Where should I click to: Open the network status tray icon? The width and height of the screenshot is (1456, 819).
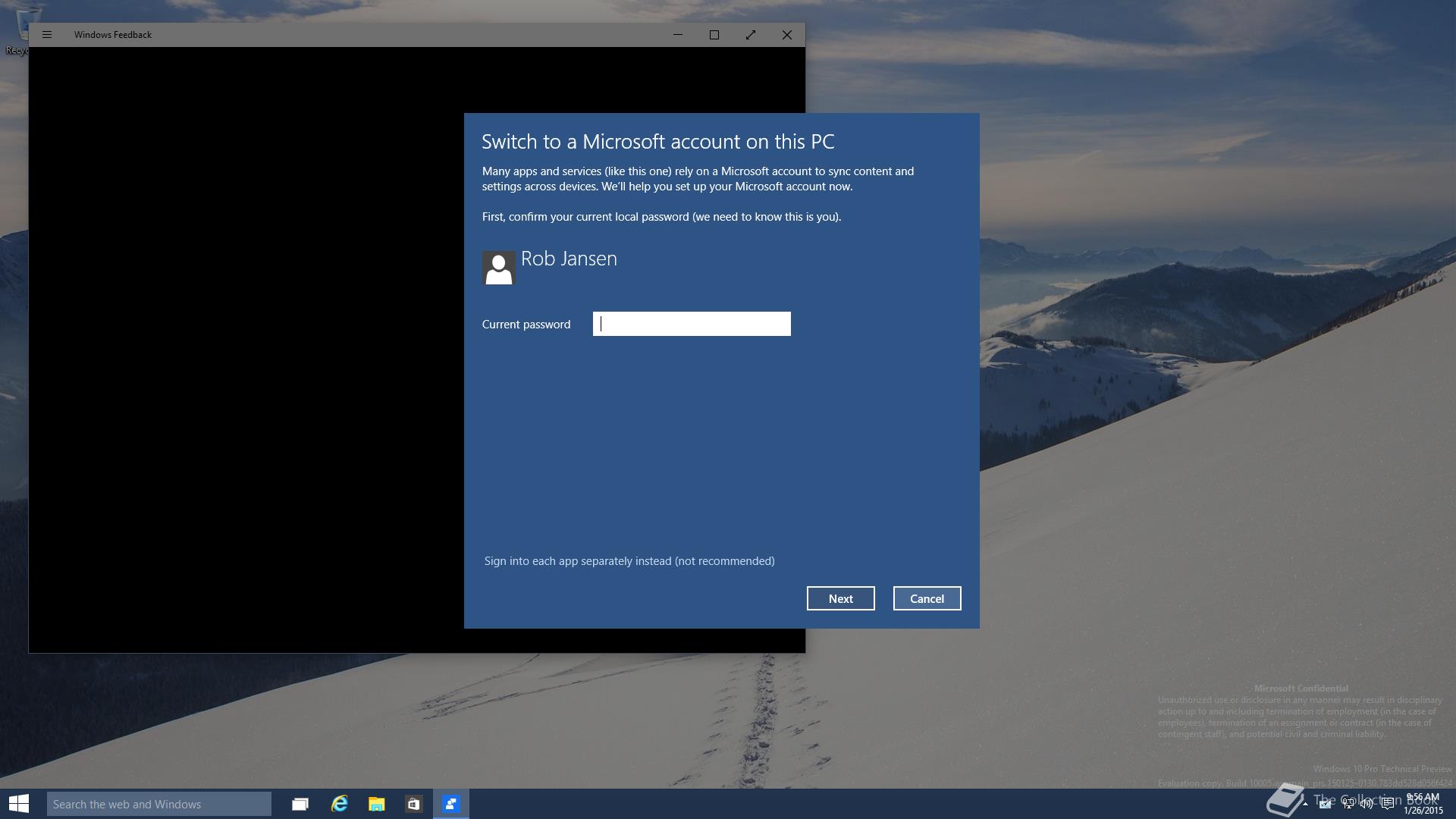tap(1348, 804)
